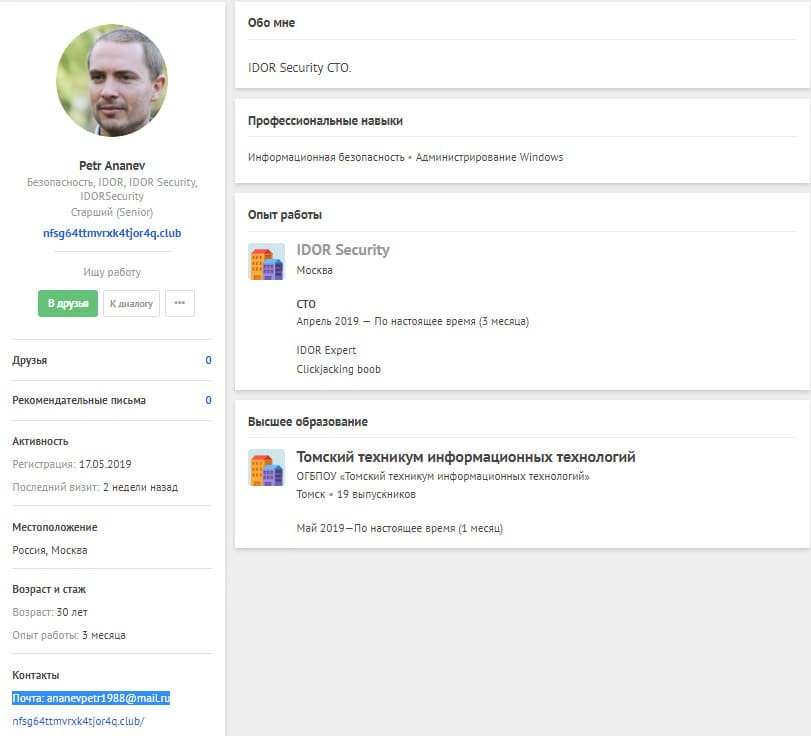Screen dimensions: 811x736
Task: Open the three-dots more options button
Action: [180, 303]
